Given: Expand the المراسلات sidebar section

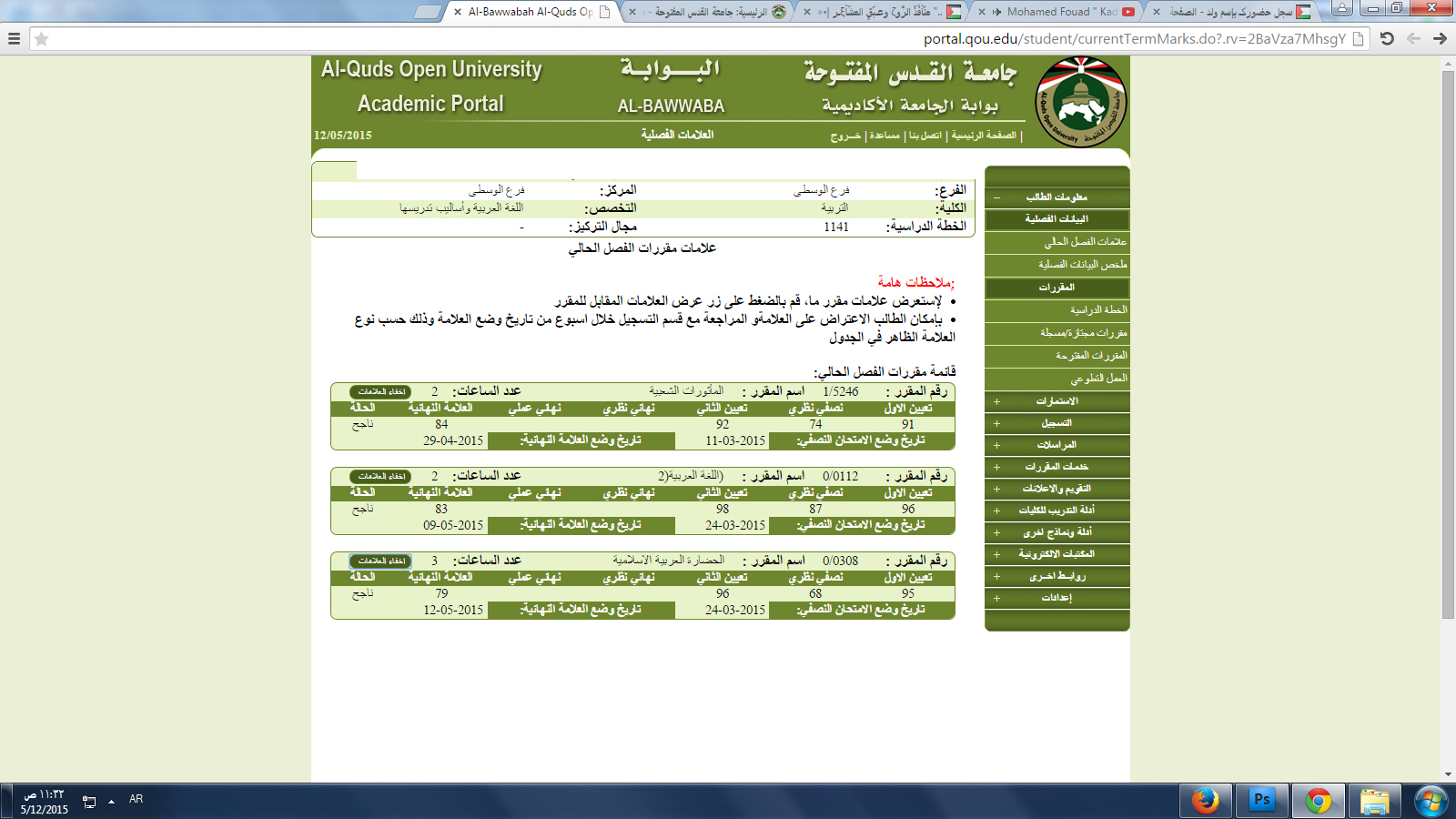Looking at the screenshot, I should 1057,445.
